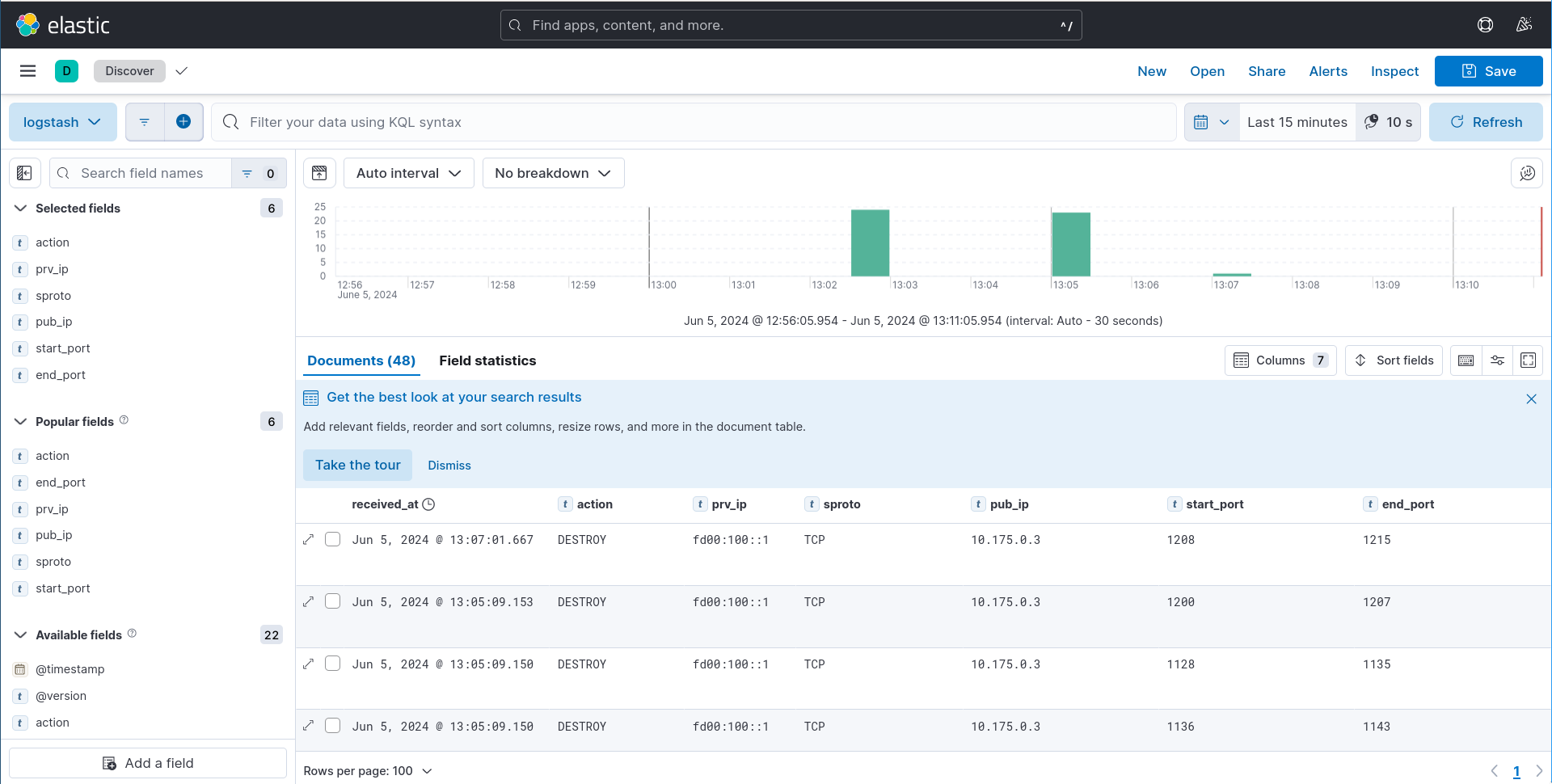Click New in the top menu
Viewport: 1552px width, 784px height.
point(1152,71)
